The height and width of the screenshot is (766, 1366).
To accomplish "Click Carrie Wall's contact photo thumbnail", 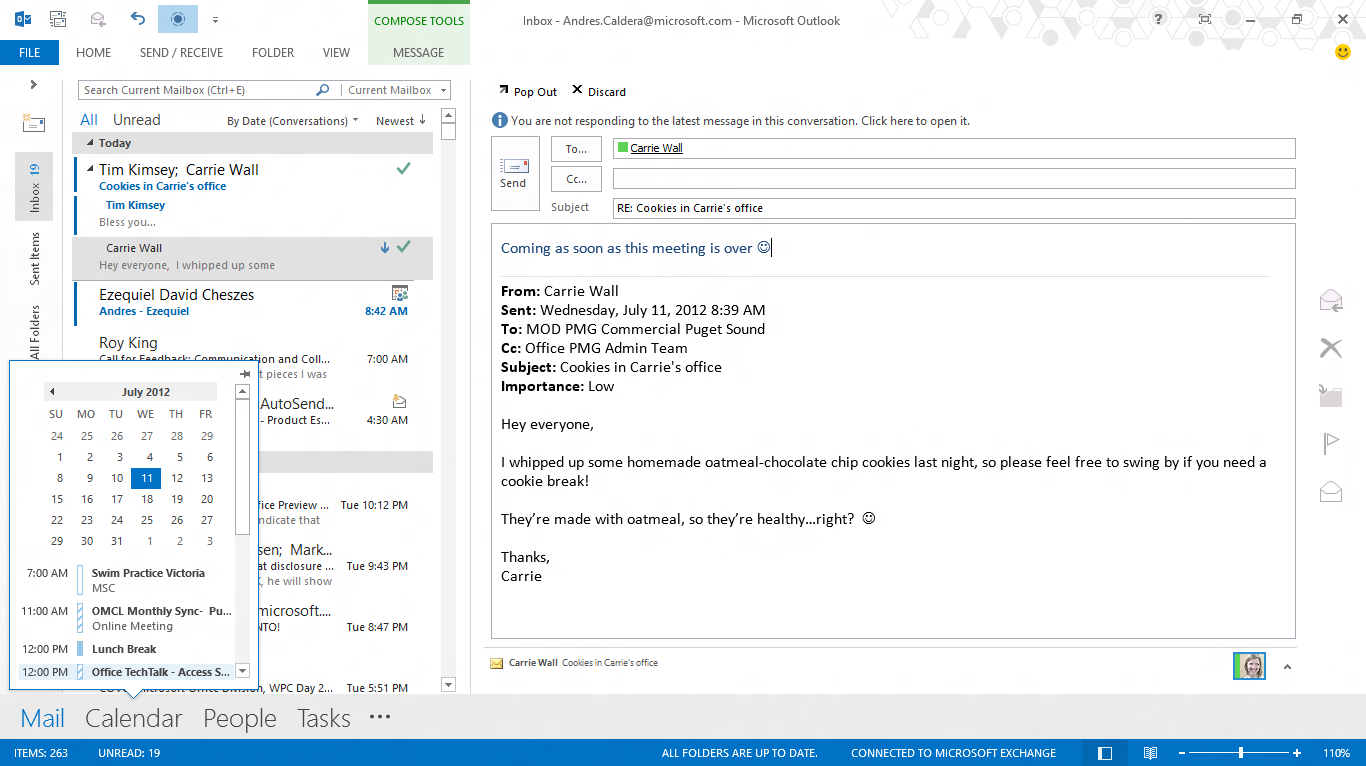I will [x=1250, y=666].
